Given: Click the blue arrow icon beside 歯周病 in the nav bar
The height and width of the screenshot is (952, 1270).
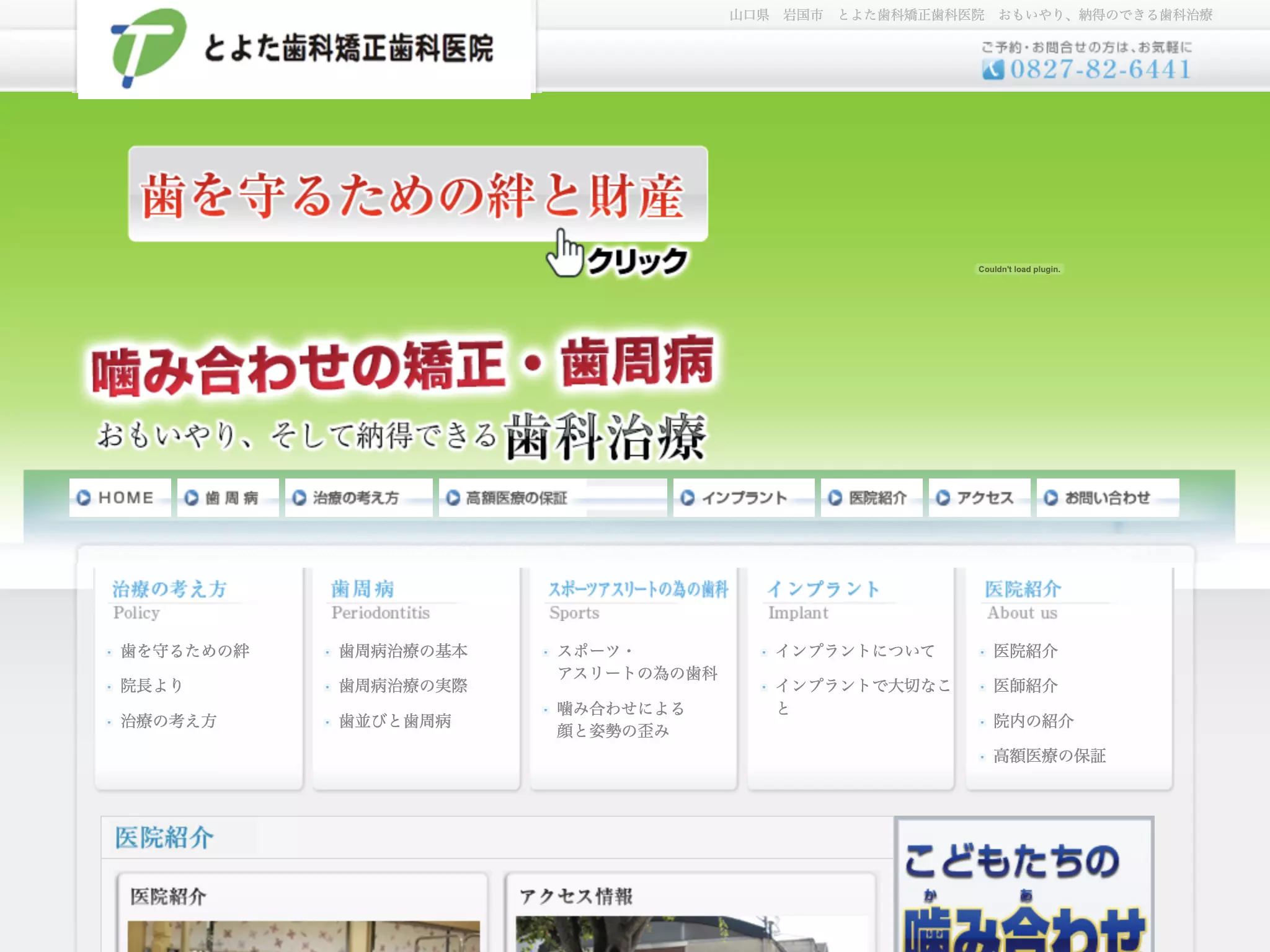Looking at the screenshot, I should (191, 498).
